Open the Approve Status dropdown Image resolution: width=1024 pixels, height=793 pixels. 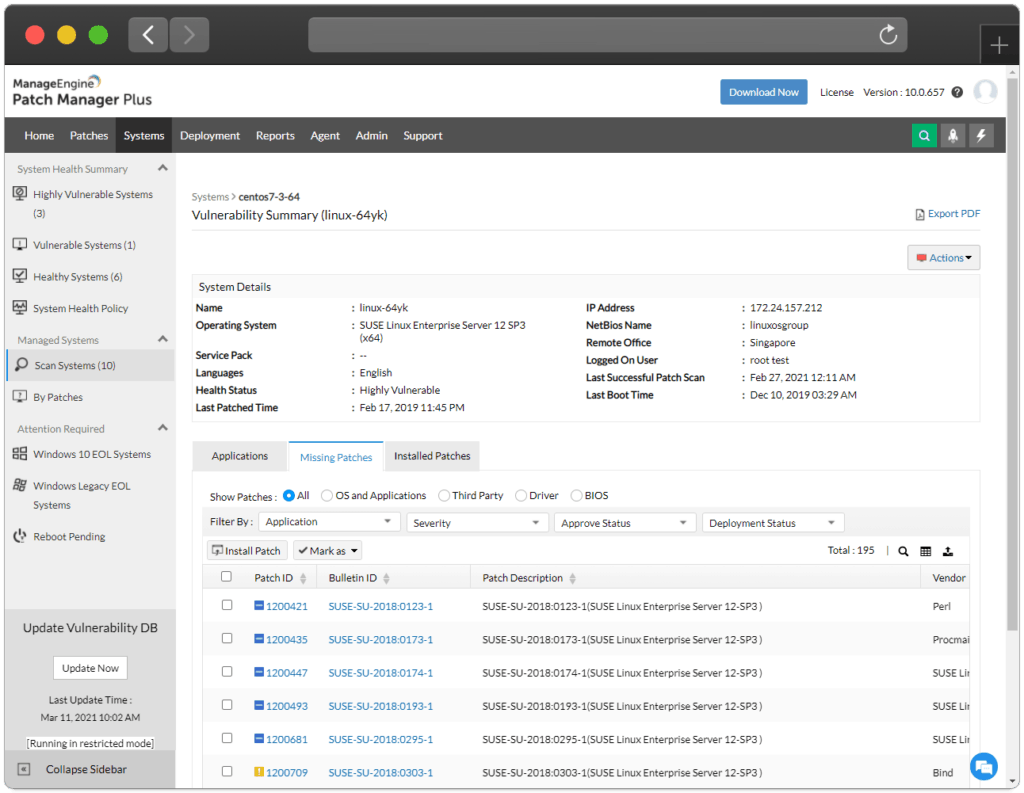click(x=625, y=523)
